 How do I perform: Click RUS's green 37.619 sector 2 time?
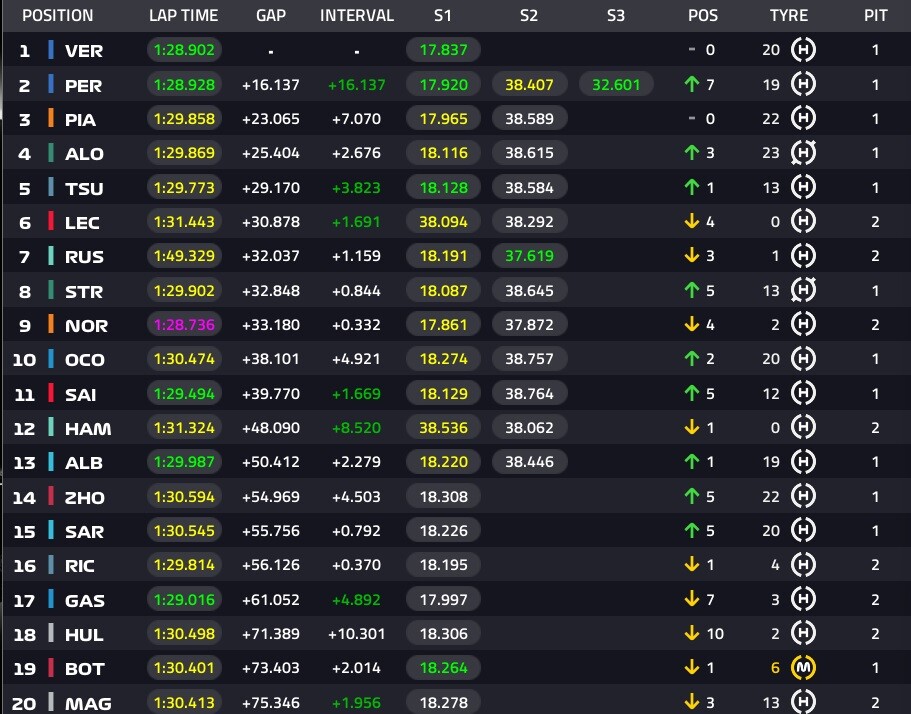point(529,257)
